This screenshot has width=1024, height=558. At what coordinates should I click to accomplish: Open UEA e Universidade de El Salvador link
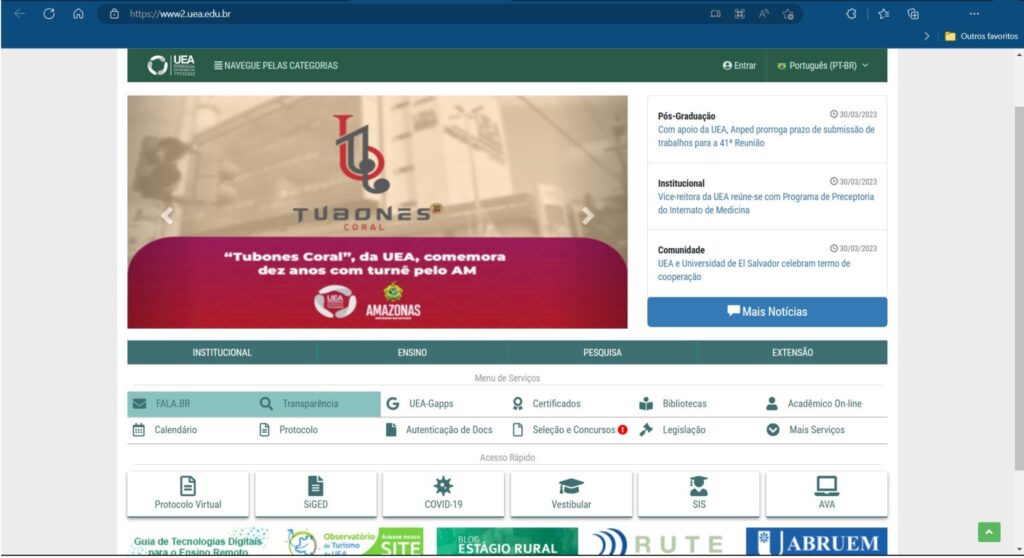tap(754, 270)
